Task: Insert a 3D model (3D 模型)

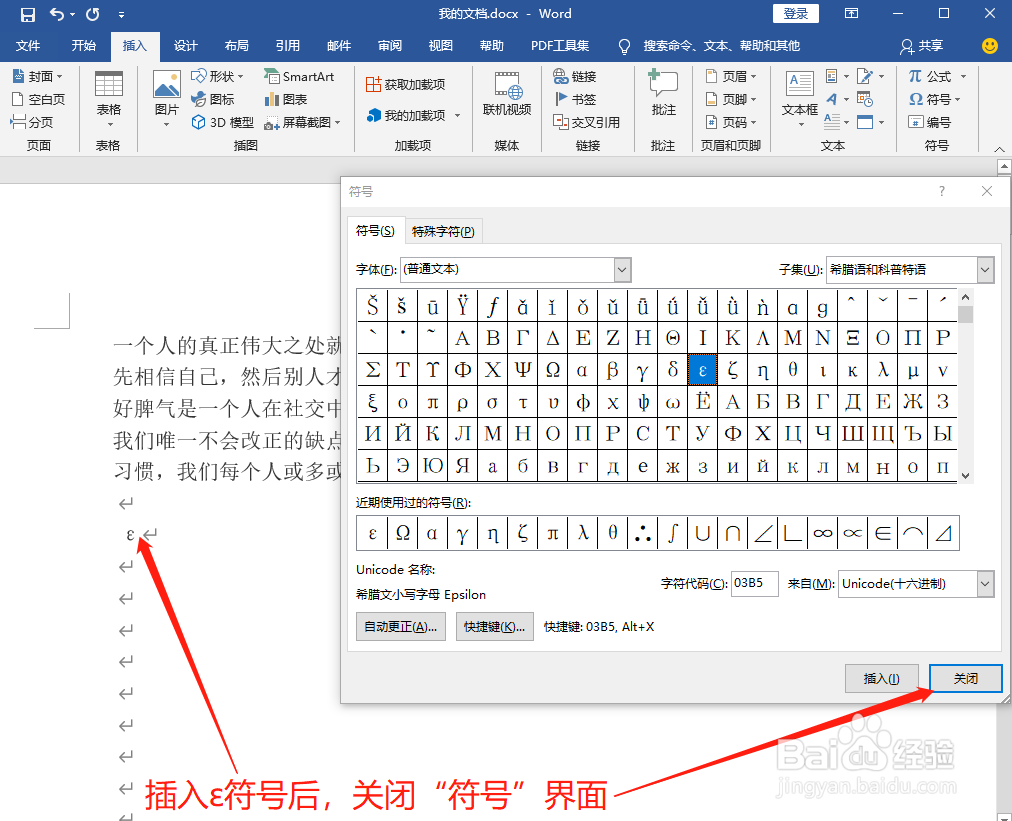Action: pyautogui.click(x=223, y=122)
